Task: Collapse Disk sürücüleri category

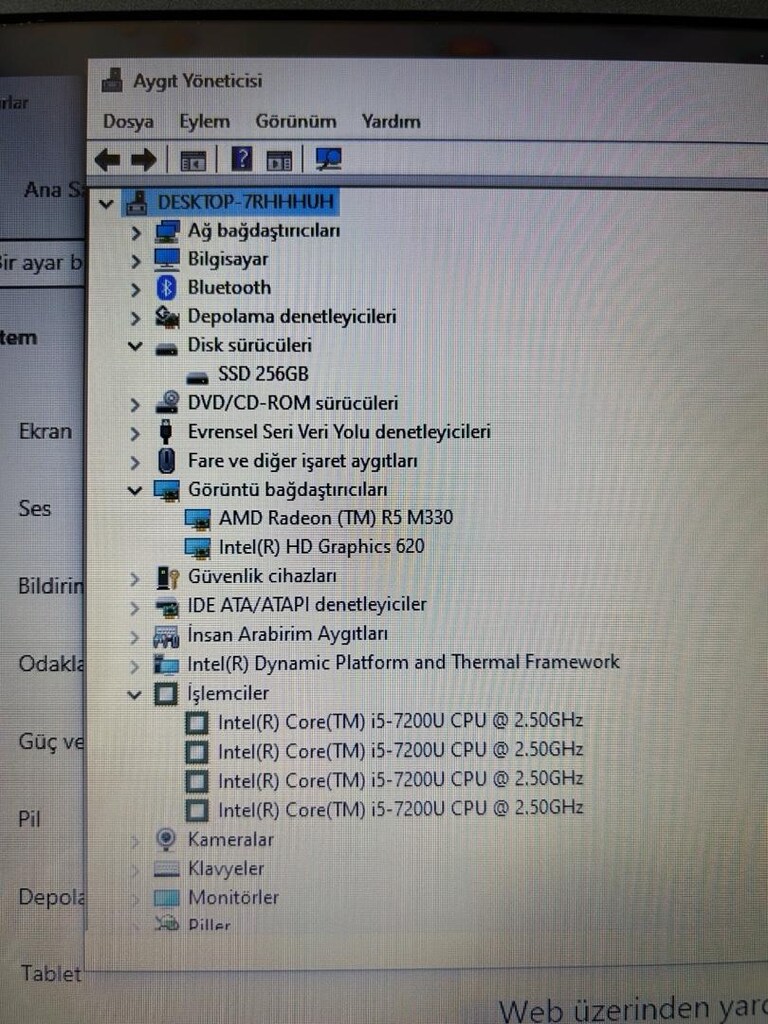Action: click(135, 346)
